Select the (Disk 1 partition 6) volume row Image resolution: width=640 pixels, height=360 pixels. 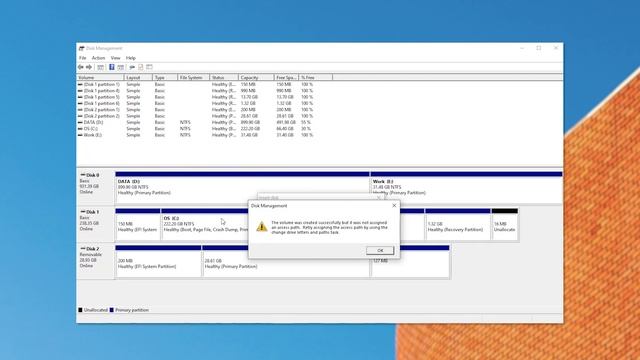pos(196,103)
